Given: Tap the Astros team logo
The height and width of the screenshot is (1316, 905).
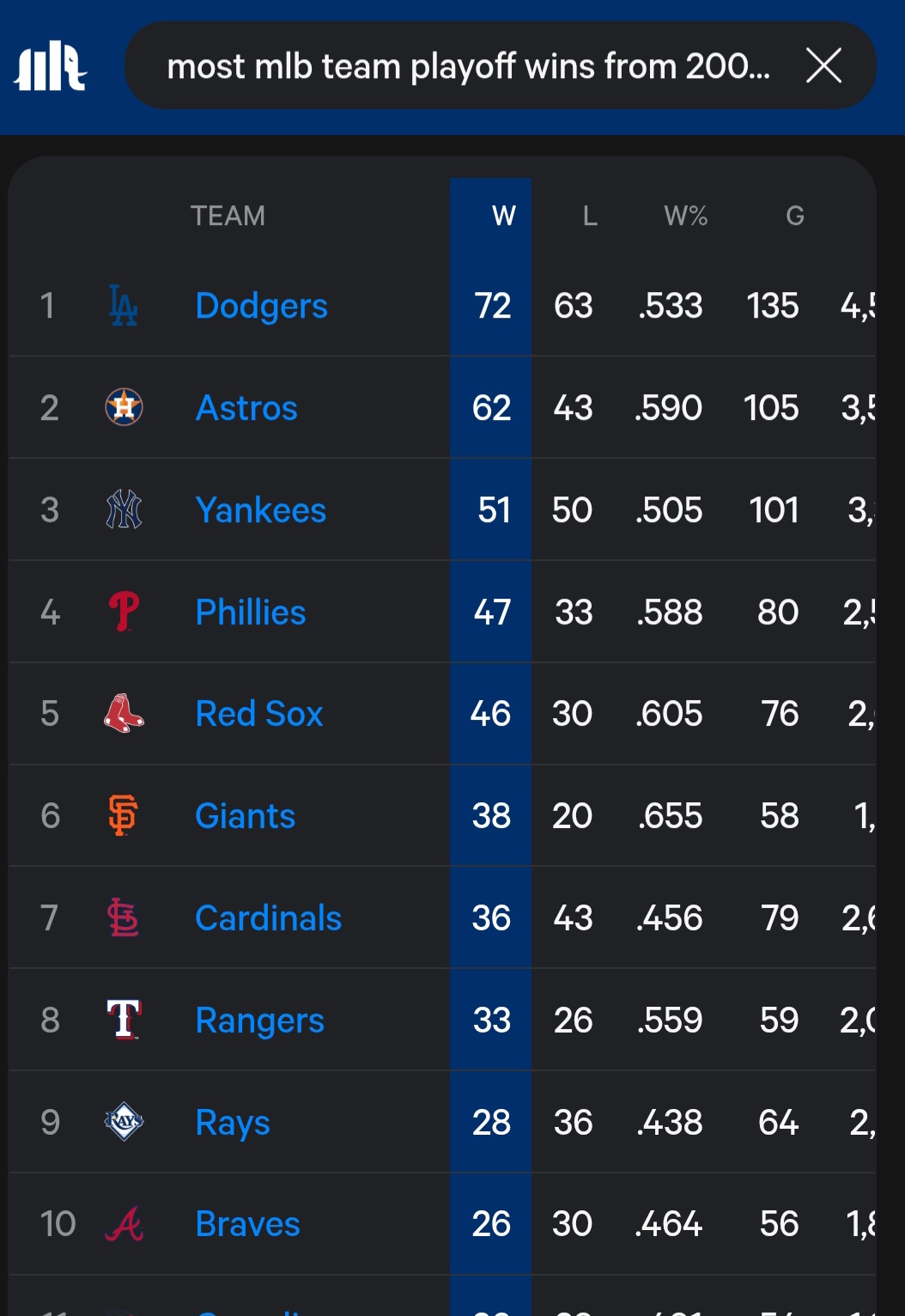Looking at the screenshot, I should [124, 407].
